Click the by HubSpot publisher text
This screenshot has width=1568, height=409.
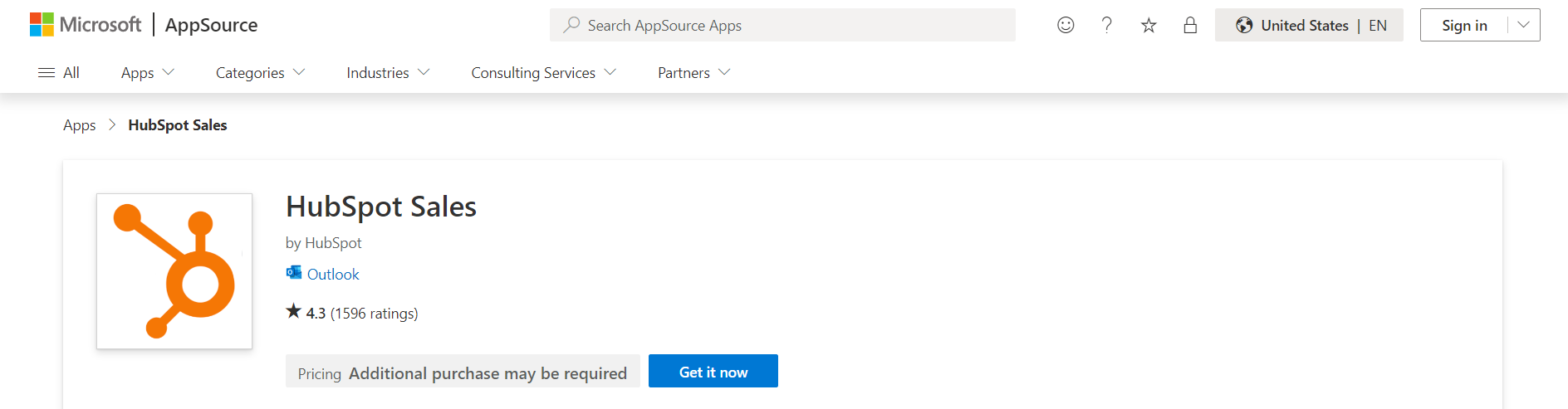pyautogui.click(x=324, y=243)
